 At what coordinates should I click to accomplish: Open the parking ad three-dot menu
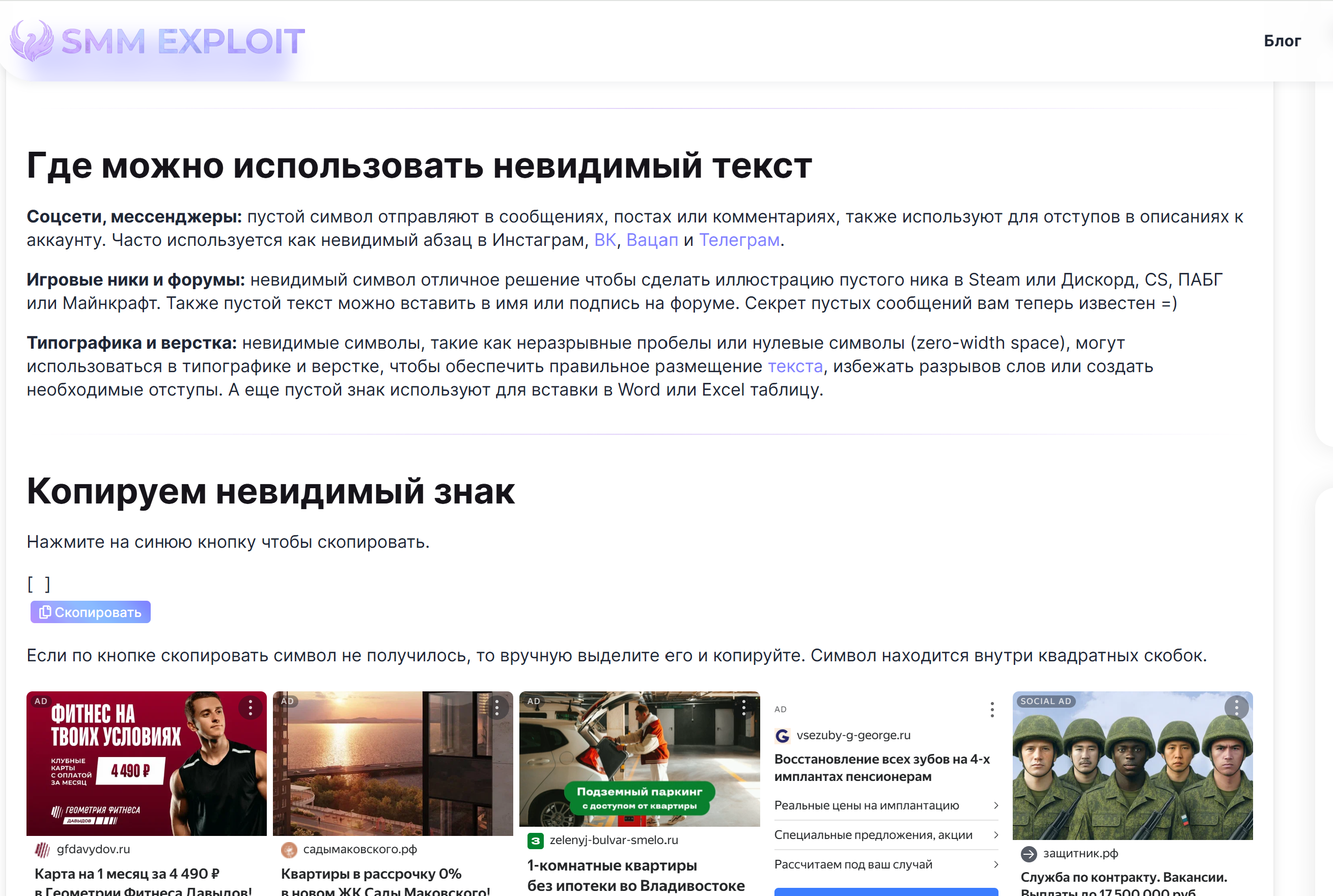tap(744, 708)
